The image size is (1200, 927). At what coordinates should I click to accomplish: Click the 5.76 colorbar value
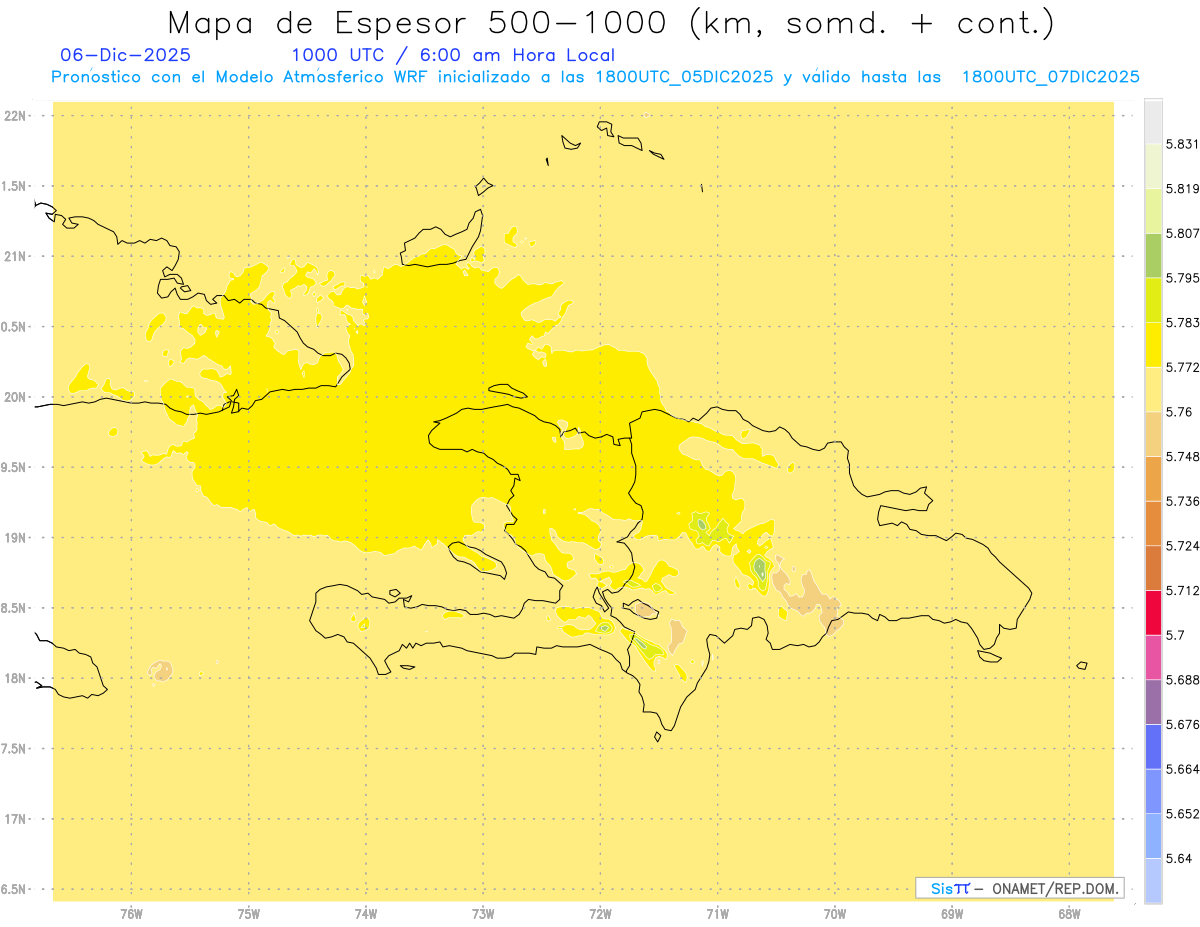click(x=1179, y=412)
